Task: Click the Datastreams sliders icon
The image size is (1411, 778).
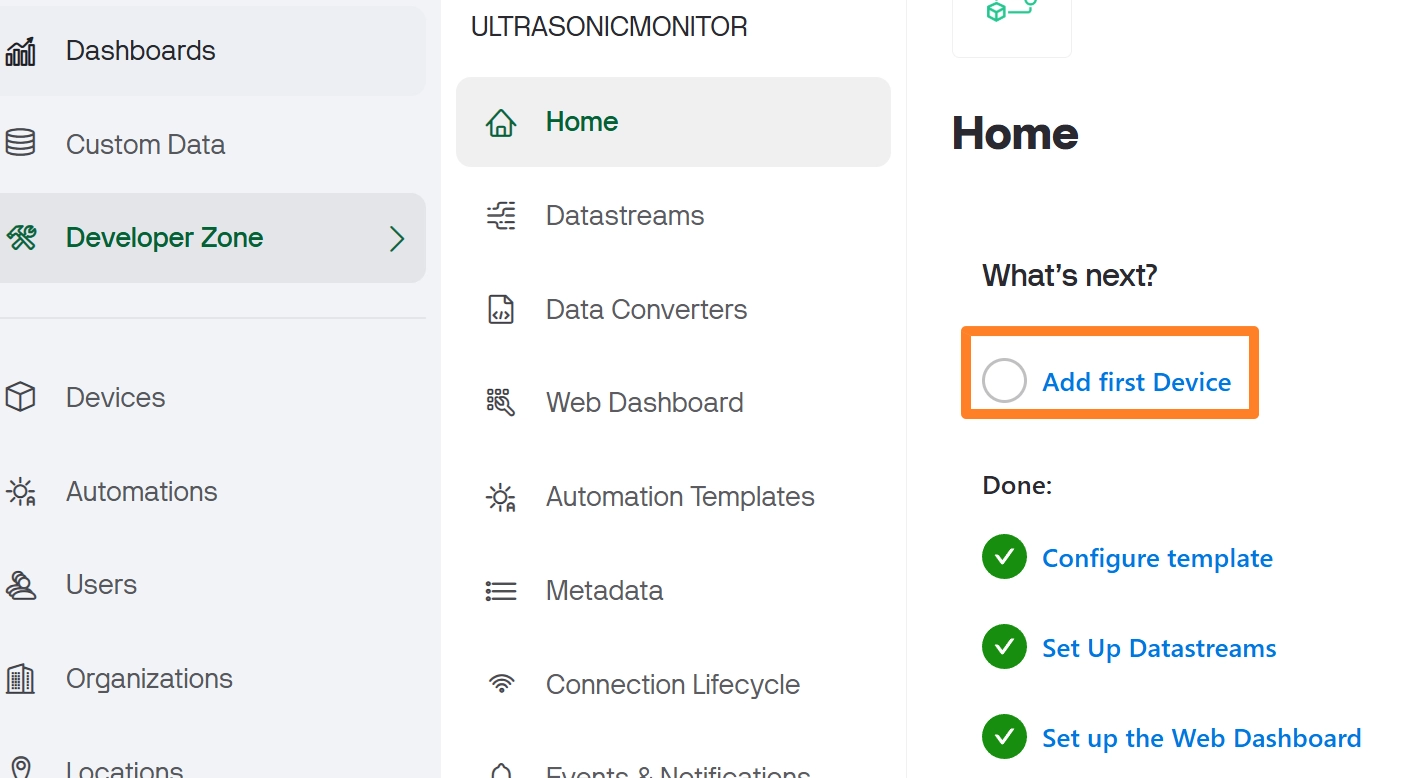Action: [x=501, y=216]
